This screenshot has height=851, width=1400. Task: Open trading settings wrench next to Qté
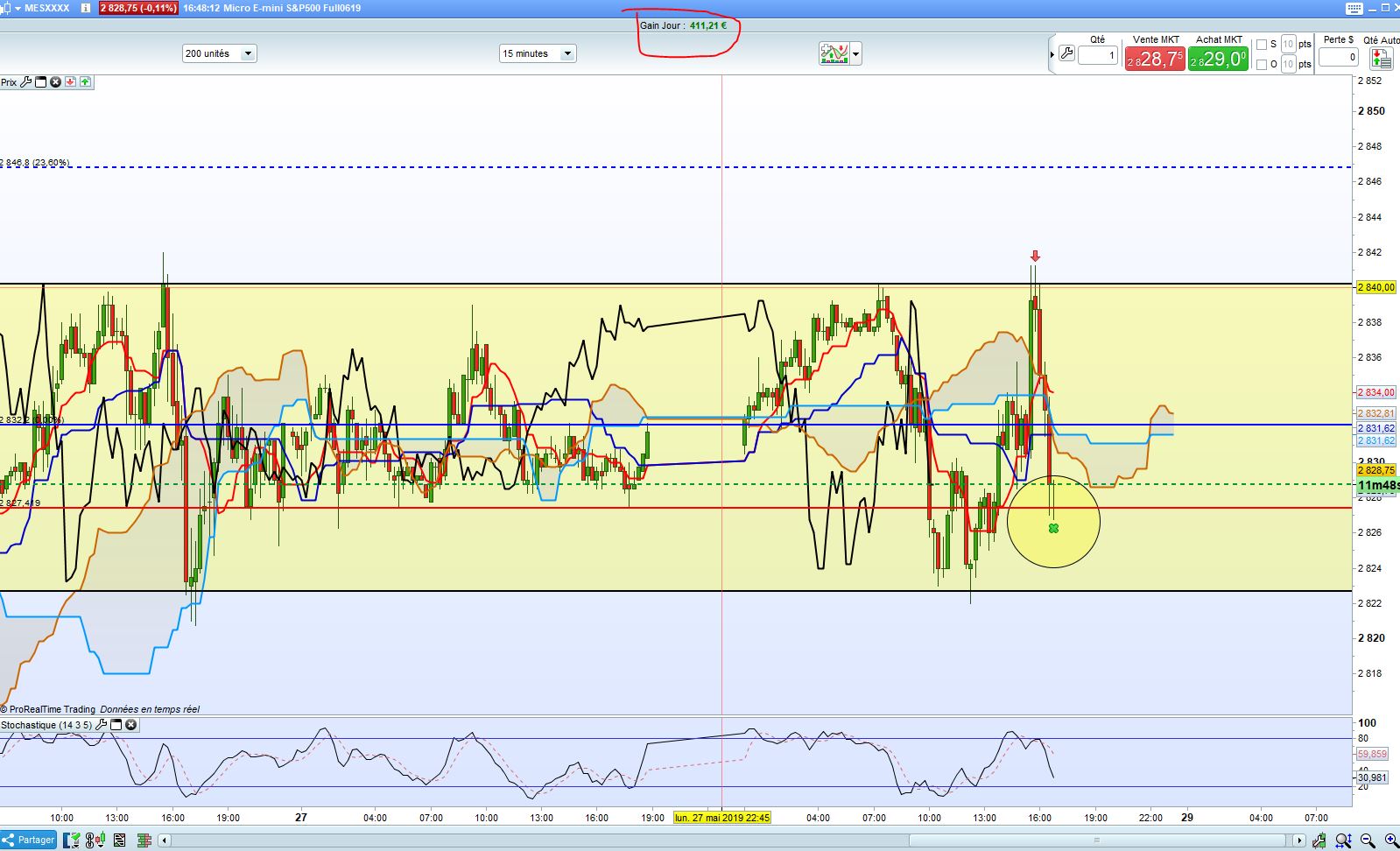coord(1066,53)
